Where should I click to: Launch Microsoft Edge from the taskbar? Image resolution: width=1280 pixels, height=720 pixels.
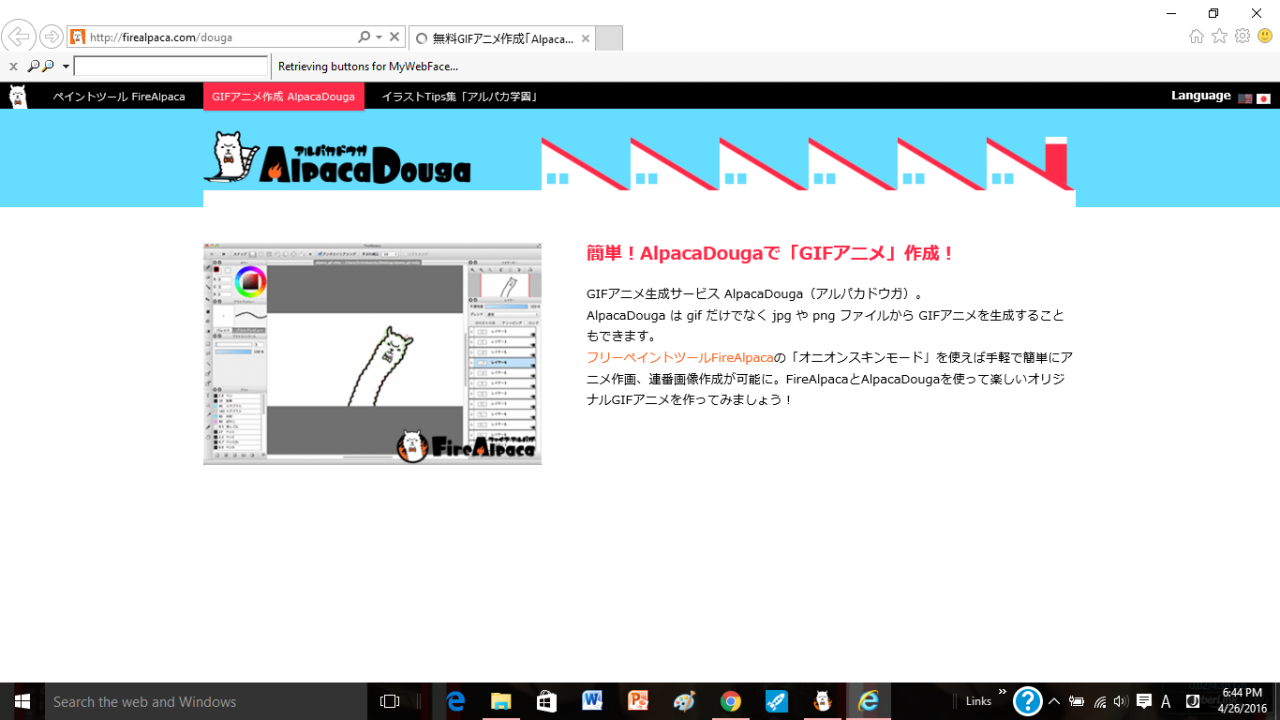tap(456, 701)
